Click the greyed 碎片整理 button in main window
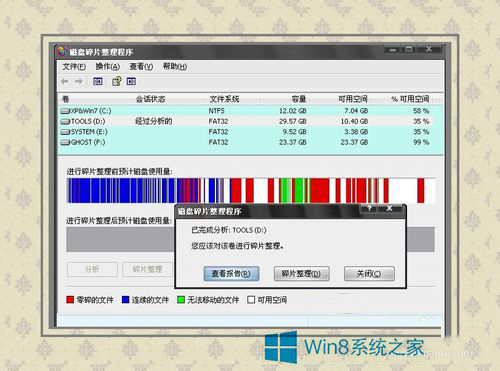The image size is (500, 371). pos(147,269)
